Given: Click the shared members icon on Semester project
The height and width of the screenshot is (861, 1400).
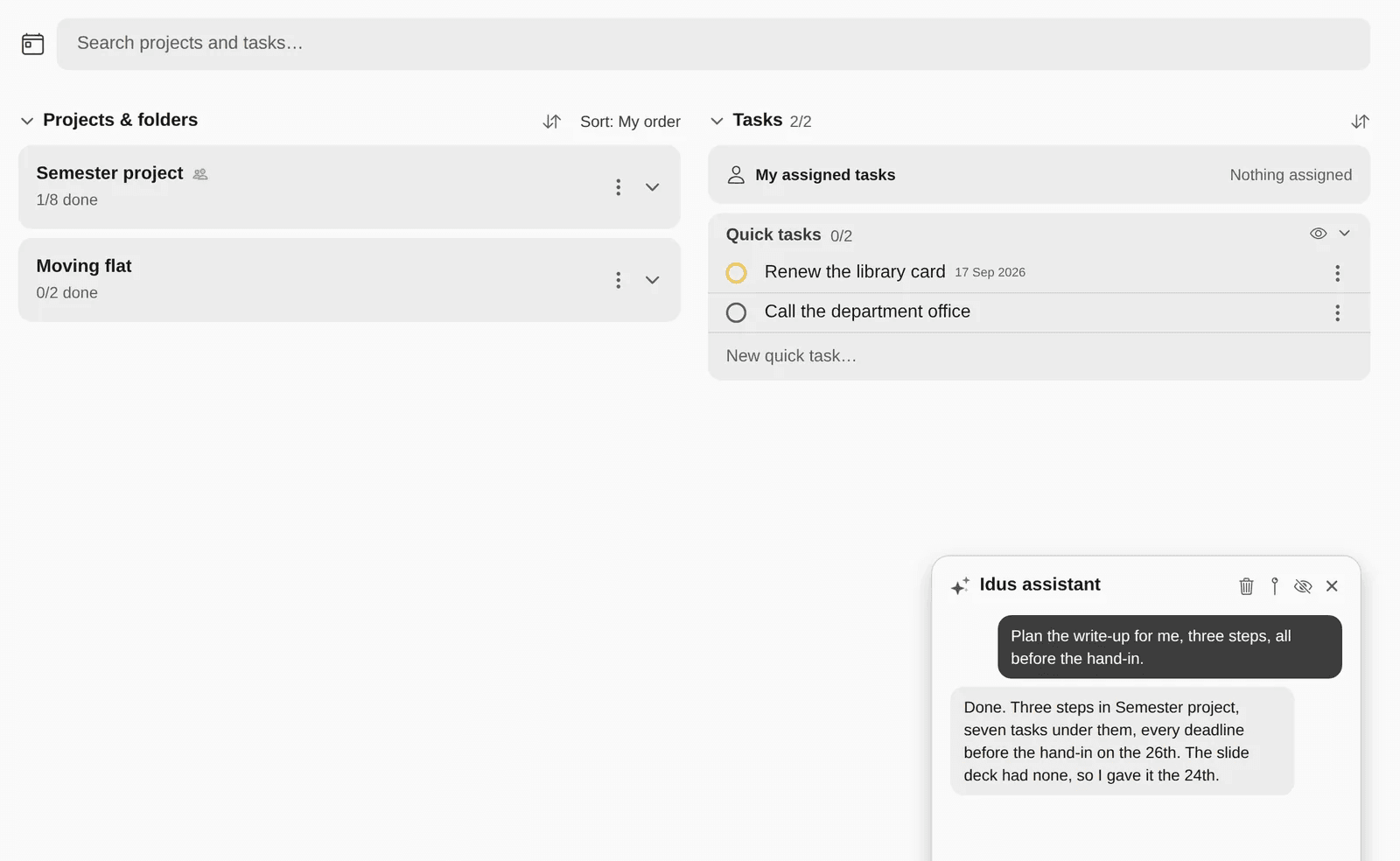Looking at the screenshot, I should pyautogui.click(x=200, y=174).
